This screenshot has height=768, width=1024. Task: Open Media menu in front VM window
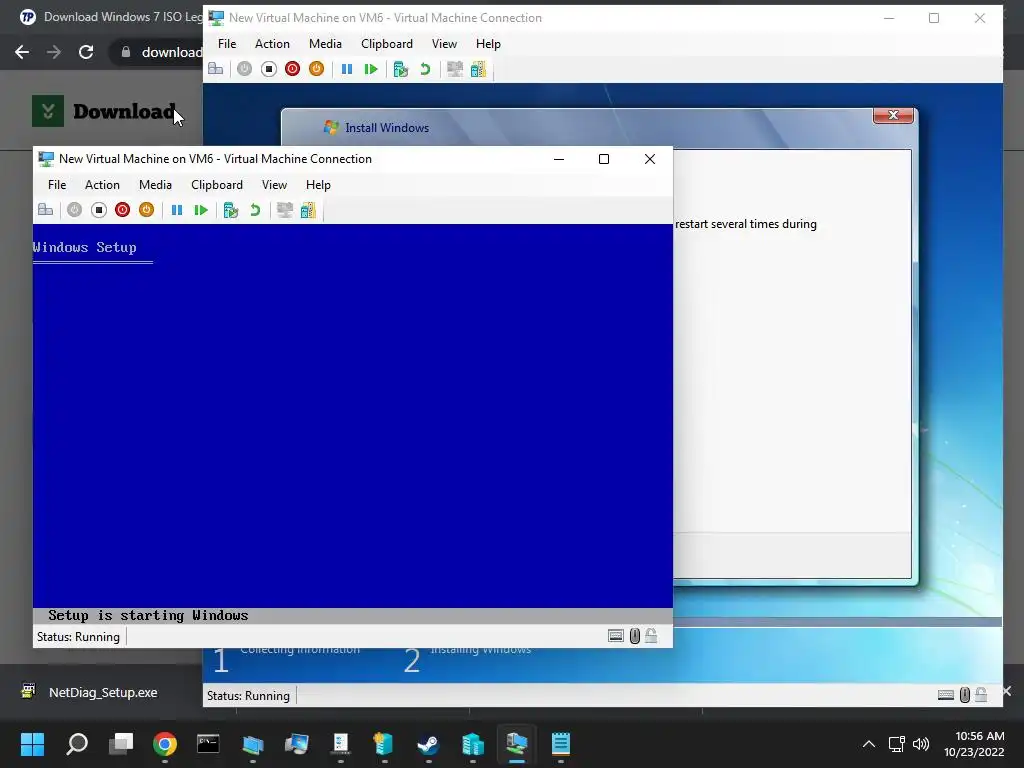click(x=155, y=185)
